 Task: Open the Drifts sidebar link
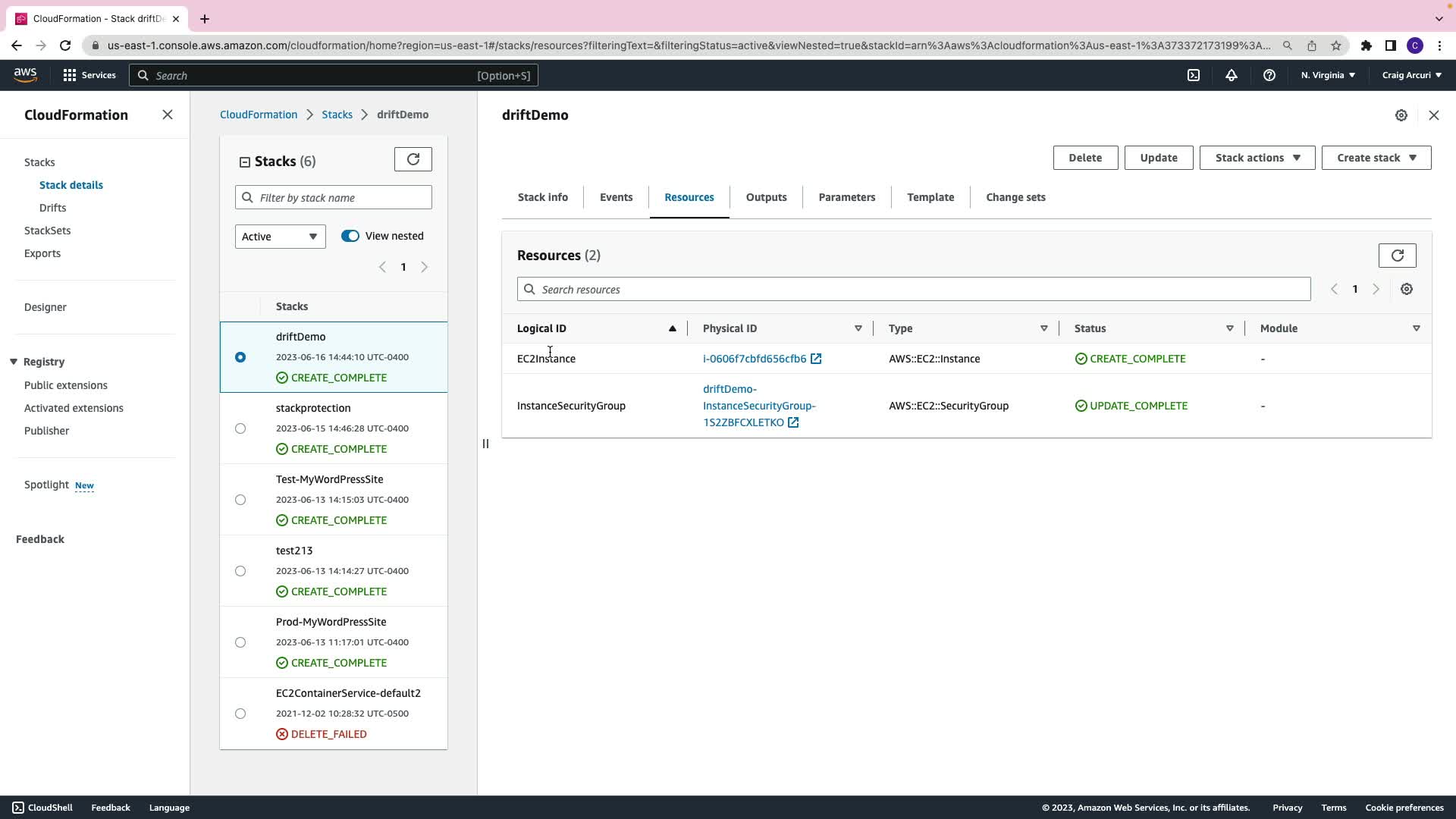tap(52, 208)
